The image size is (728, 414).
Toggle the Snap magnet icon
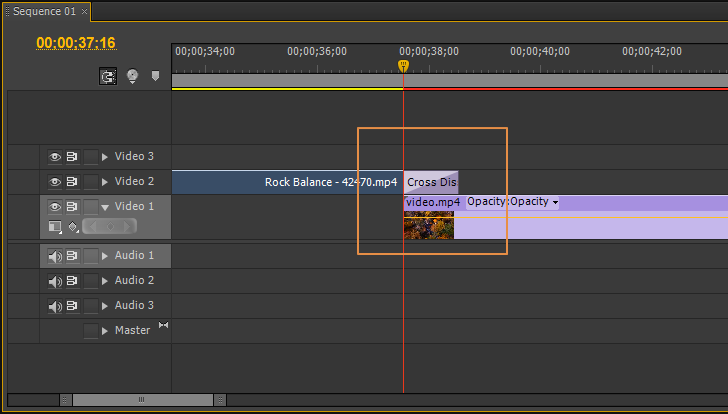pos(108,76)
